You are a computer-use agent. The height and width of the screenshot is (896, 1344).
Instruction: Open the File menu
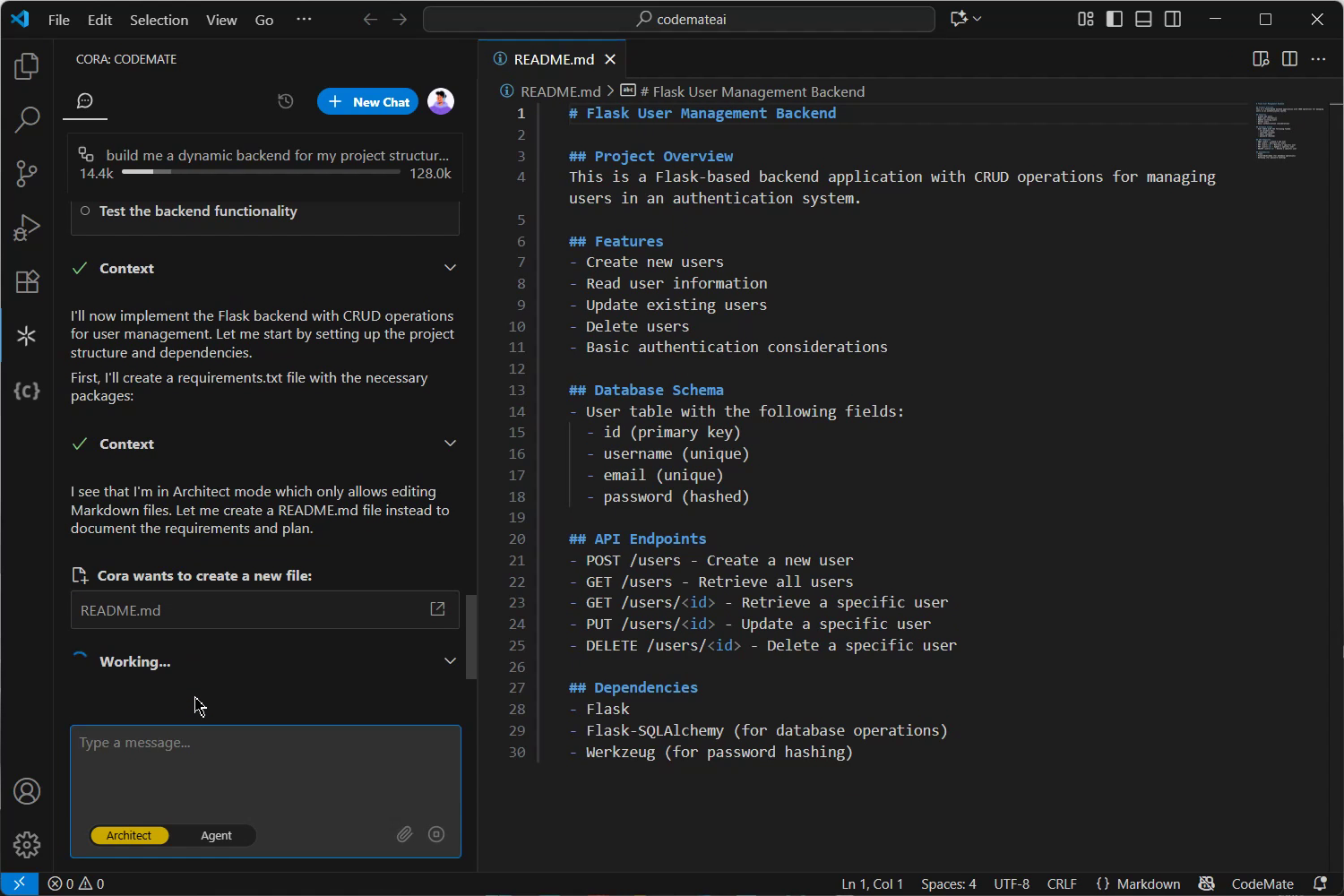(59, 20)
